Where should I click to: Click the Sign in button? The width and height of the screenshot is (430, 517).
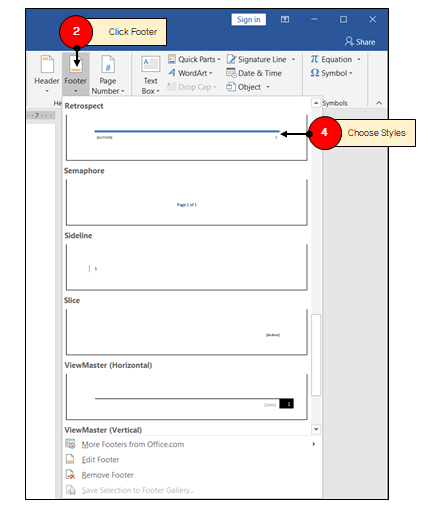click(x=249, y=20)
